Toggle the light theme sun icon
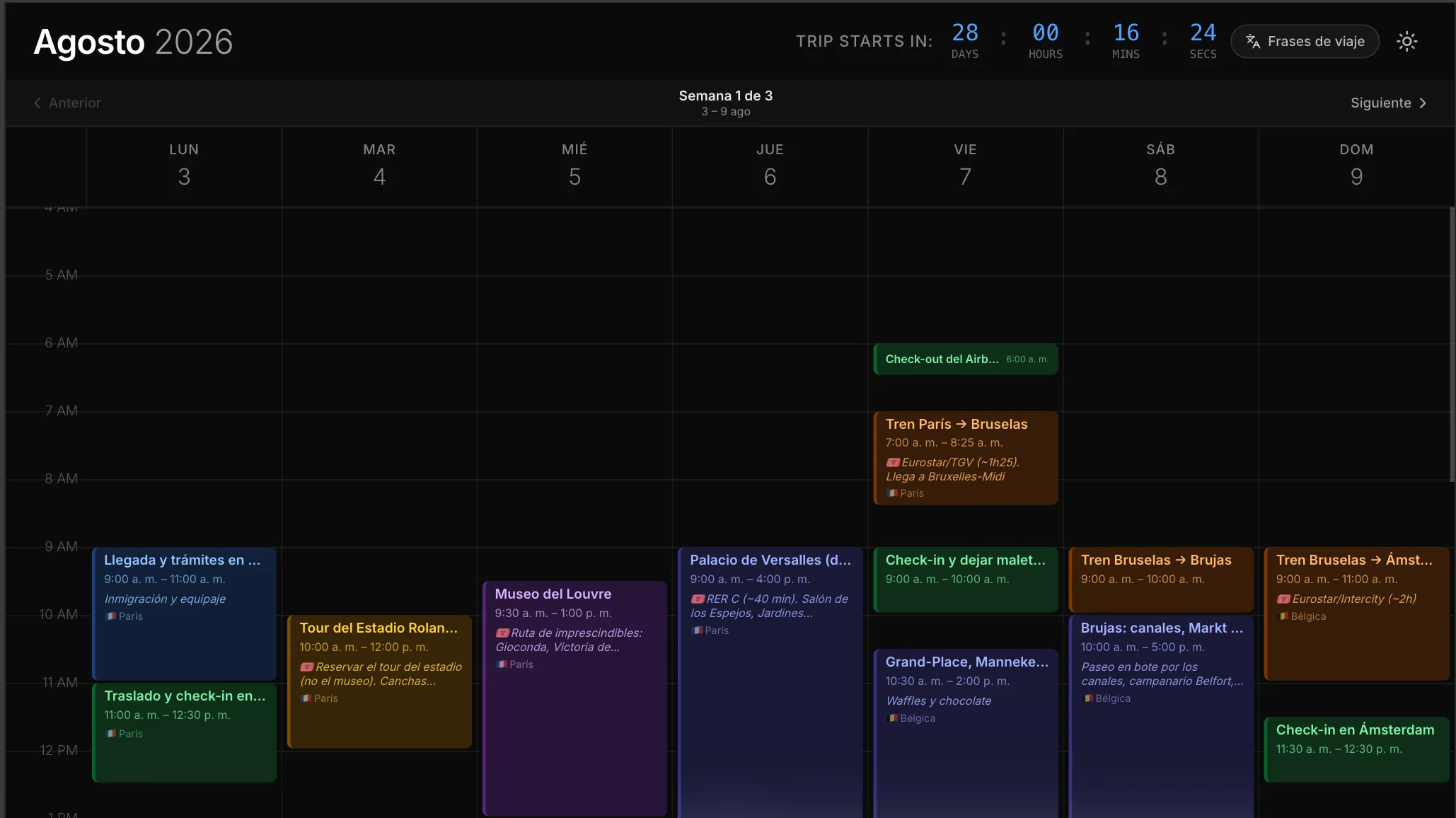 (x=1406, y=42)
